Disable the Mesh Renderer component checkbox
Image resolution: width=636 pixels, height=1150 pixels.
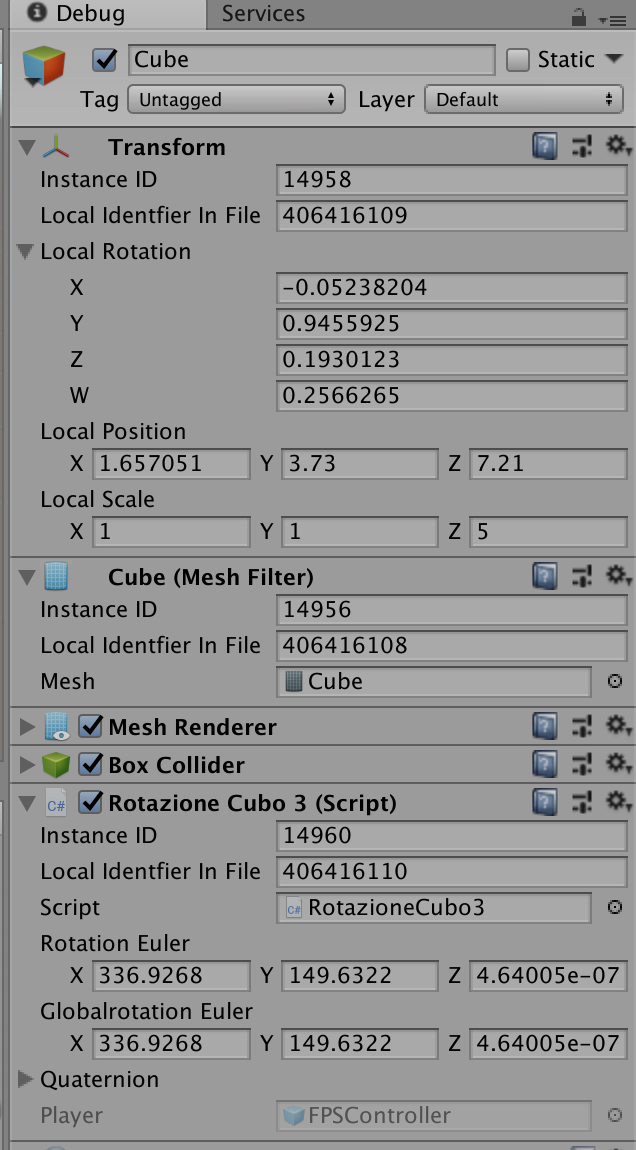(x=90, y=727)
